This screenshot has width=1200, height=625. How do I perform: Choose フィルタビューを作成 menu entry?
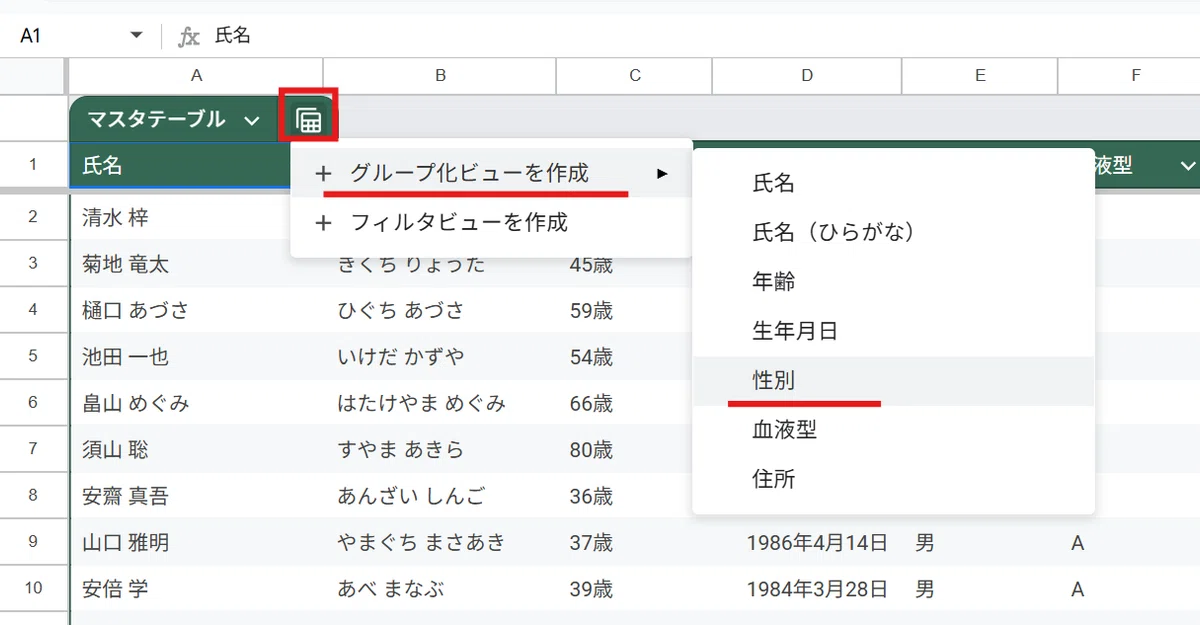tap(491, 222)
